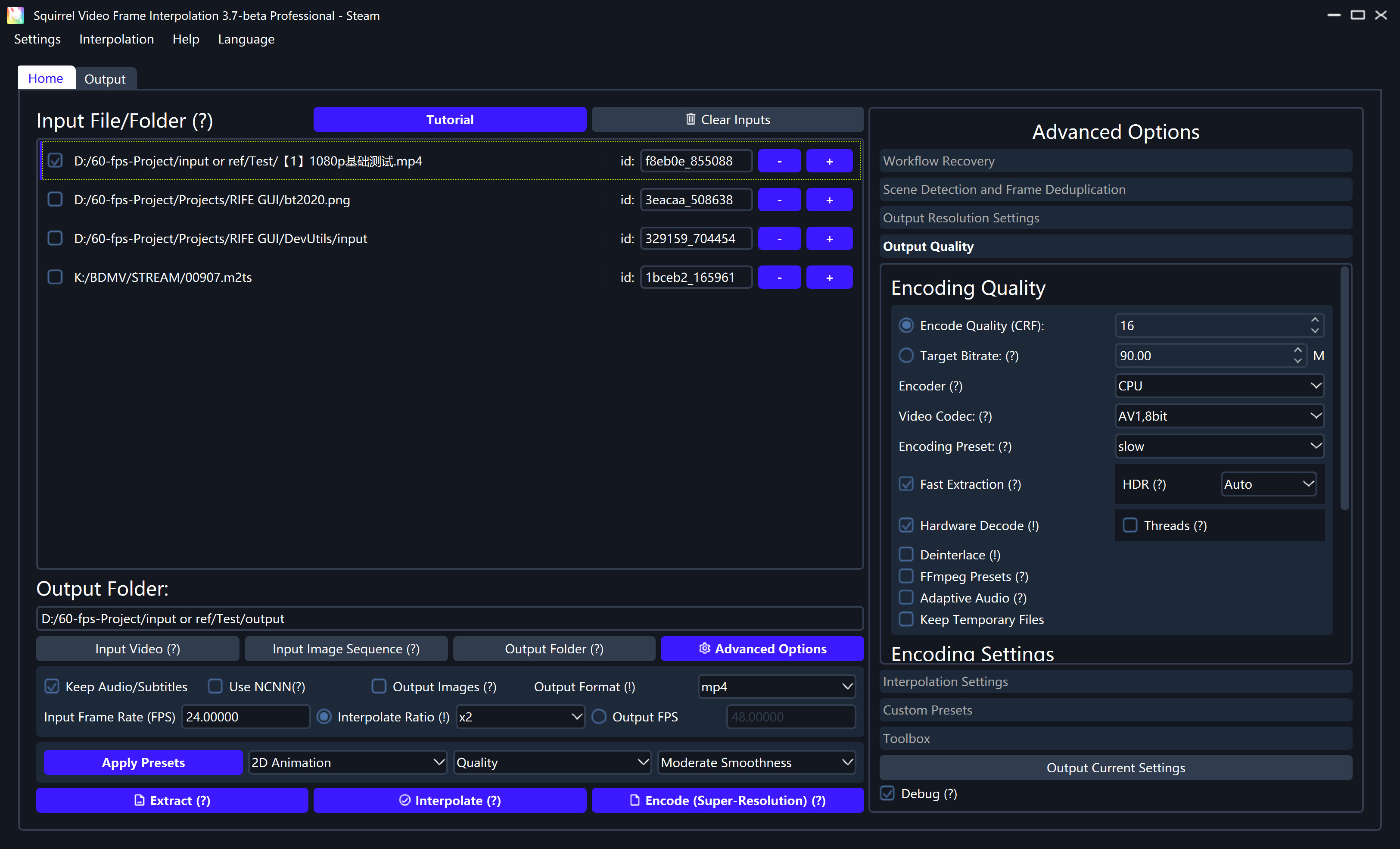Click the trash icon to Clear Inputs
Viewport: 1400px width, 849px height.
(x=691, y=119)
